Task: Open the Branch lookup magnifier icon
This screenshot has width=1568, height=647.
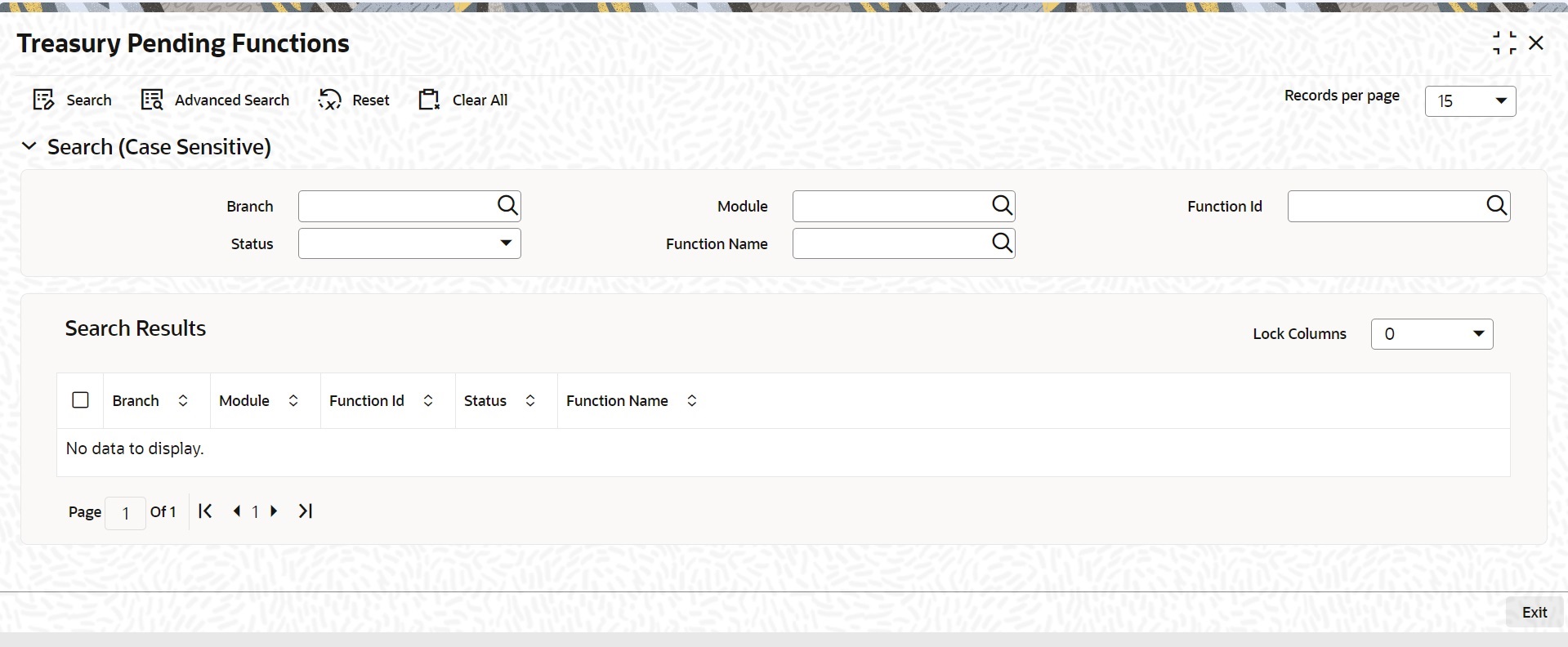Action: pos(507,205)
